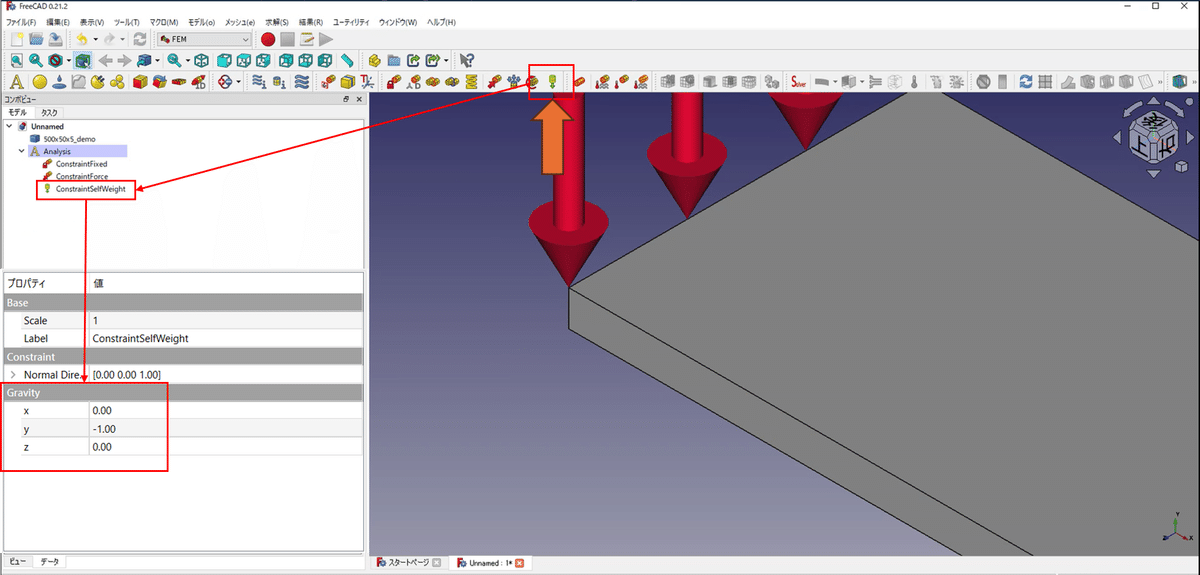
Task: Click the blue arrows refresh icon
Action: click(1024, 82)
